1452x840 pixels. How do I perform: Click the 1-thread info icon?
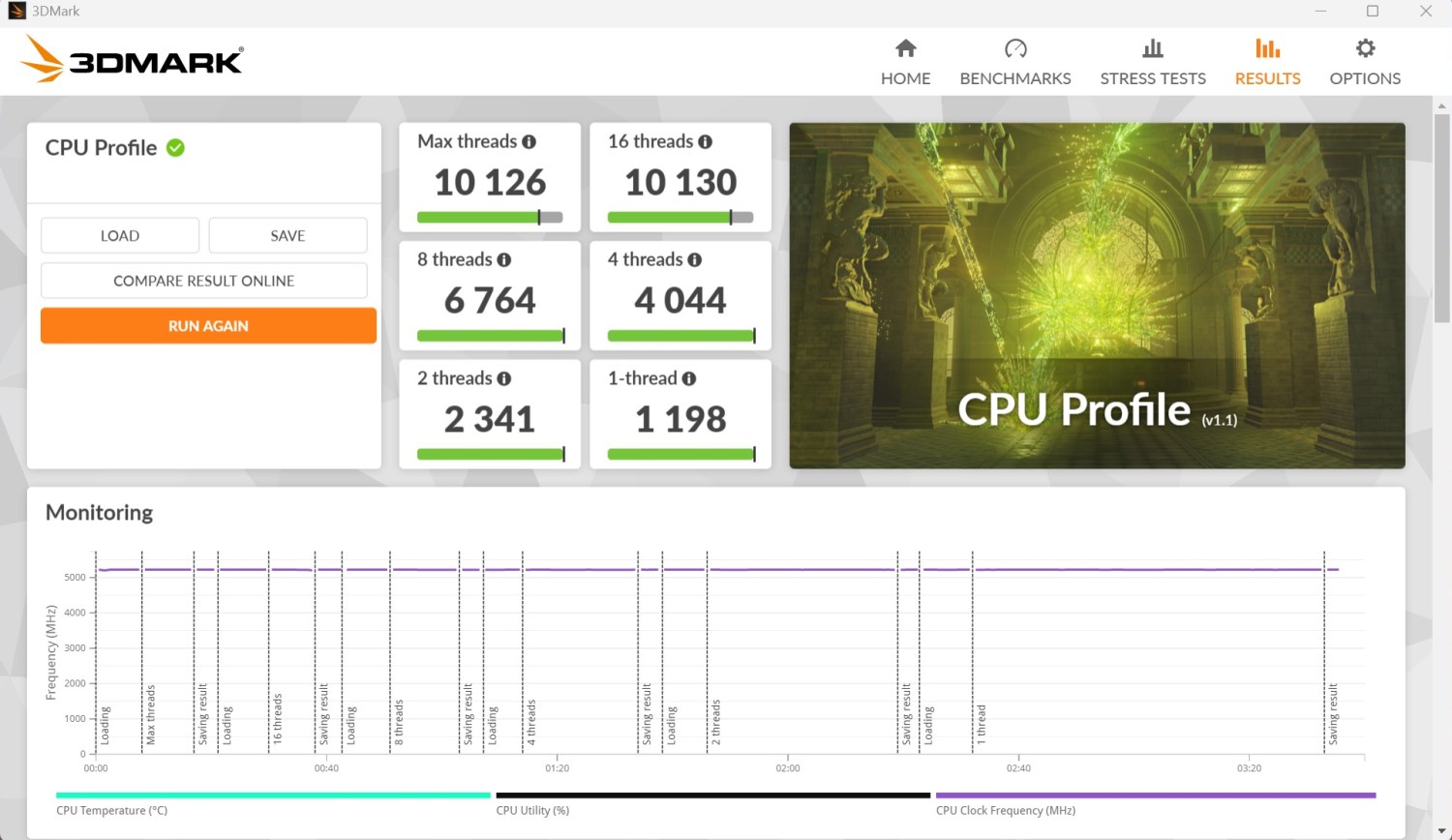click(x=688, y=378)
